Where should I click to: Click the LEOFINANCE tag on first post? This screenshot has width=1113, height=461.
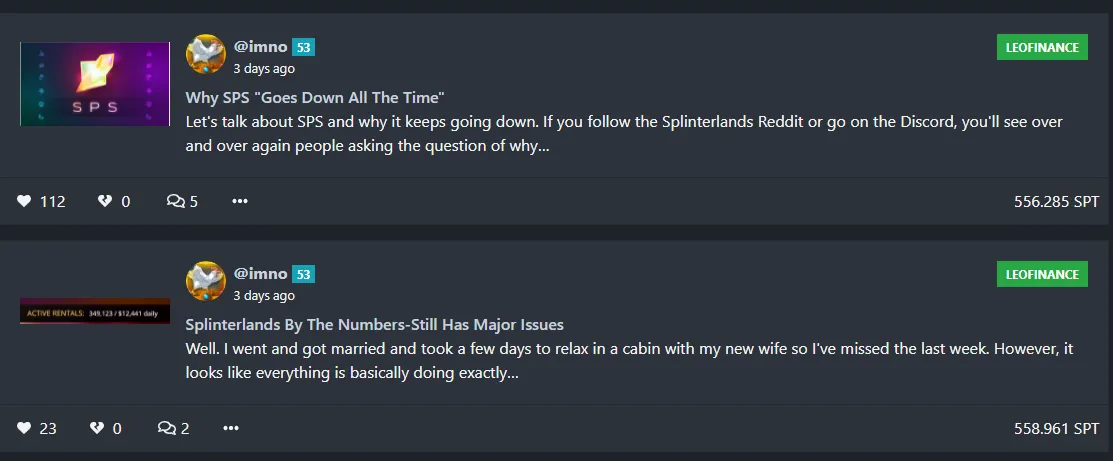1042,48
